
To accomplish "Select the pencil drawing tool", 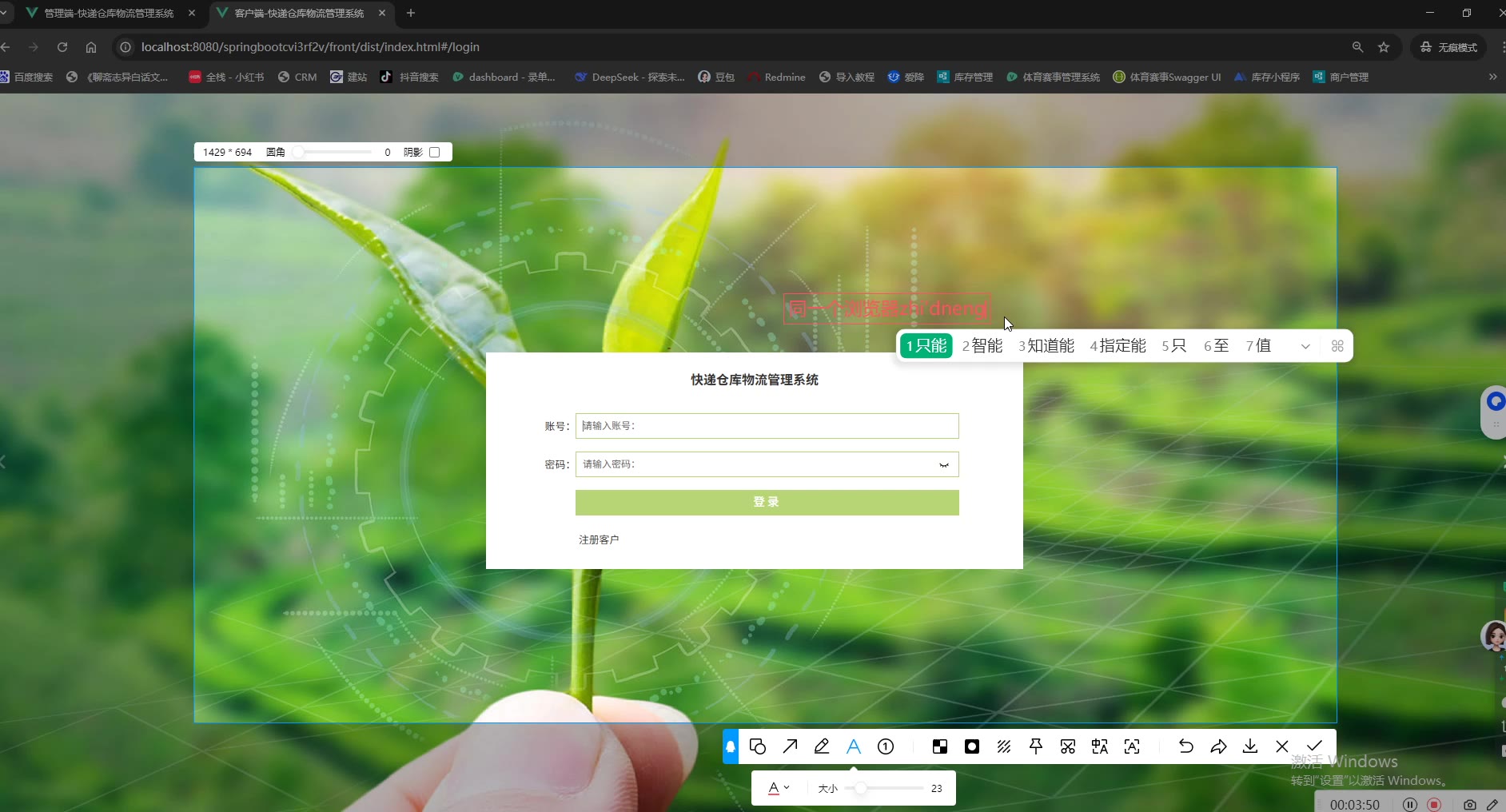I will 822,746.
